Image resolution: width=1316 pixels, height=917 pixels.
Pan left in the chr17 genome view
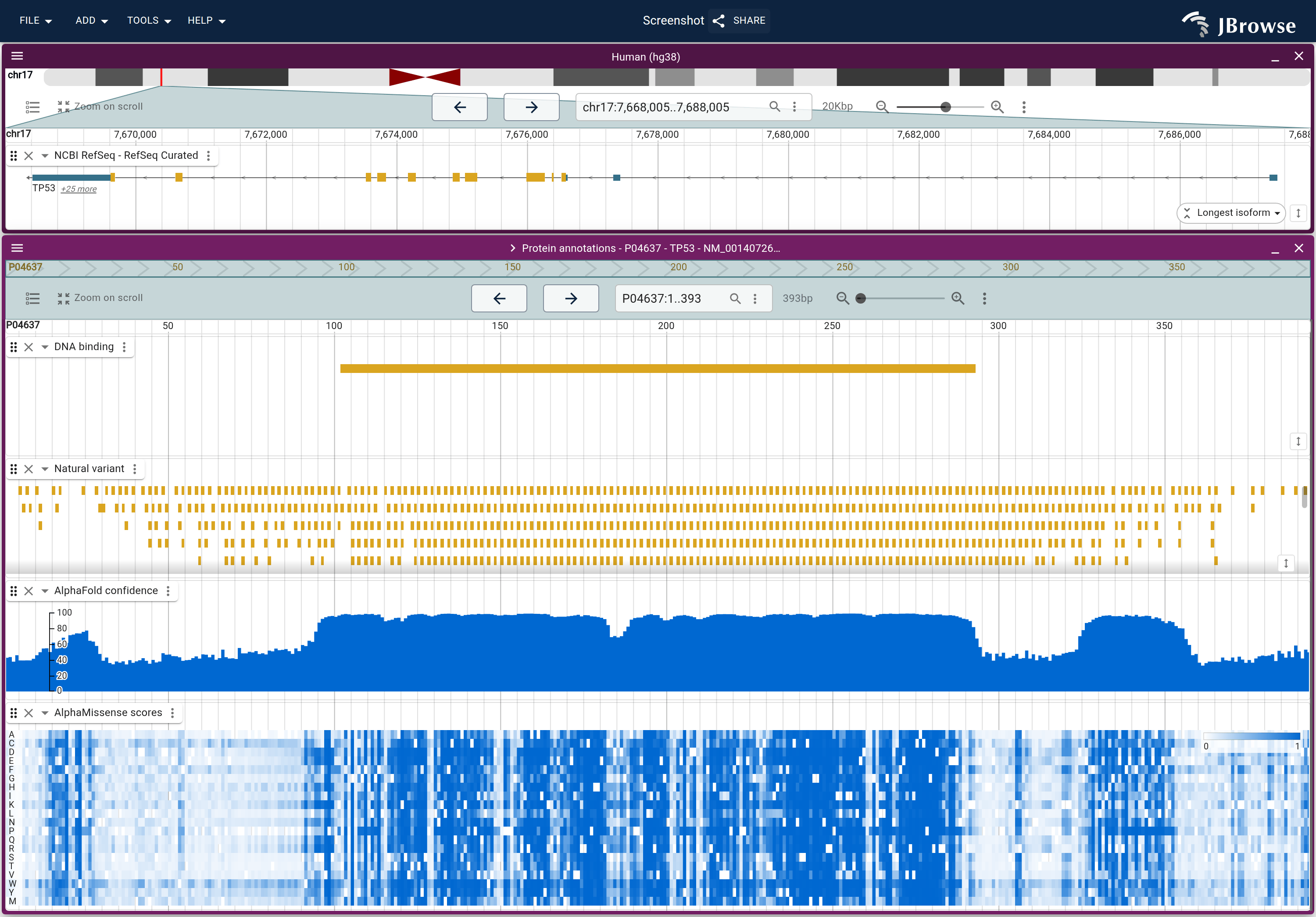[460, 107]
